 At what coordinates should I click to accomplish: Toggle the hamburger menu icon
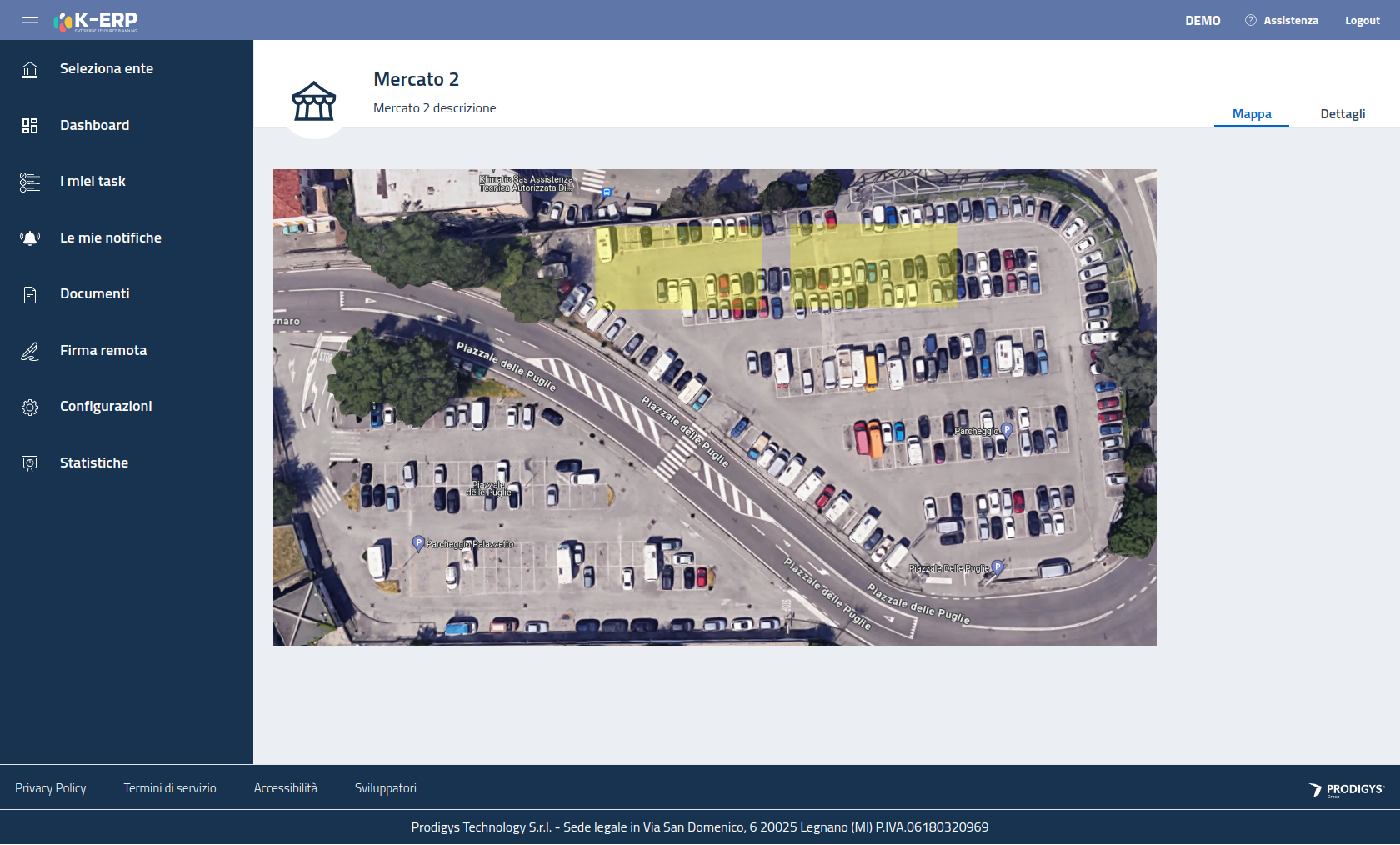(x=30, y=22)
